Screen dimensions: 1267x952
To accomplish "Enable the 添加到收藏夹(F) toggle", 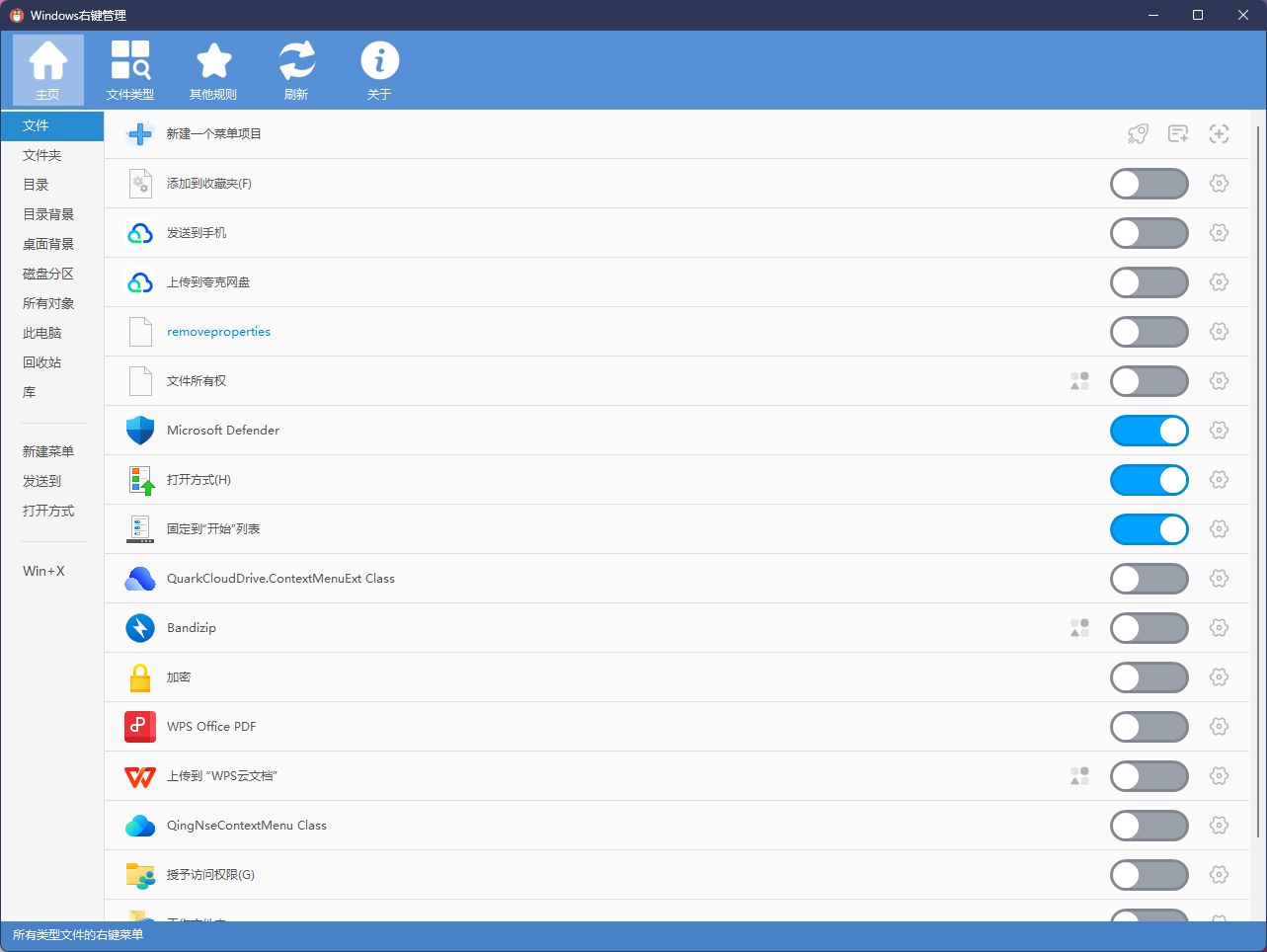I will pyautogui.click(x=1149, y=184).
